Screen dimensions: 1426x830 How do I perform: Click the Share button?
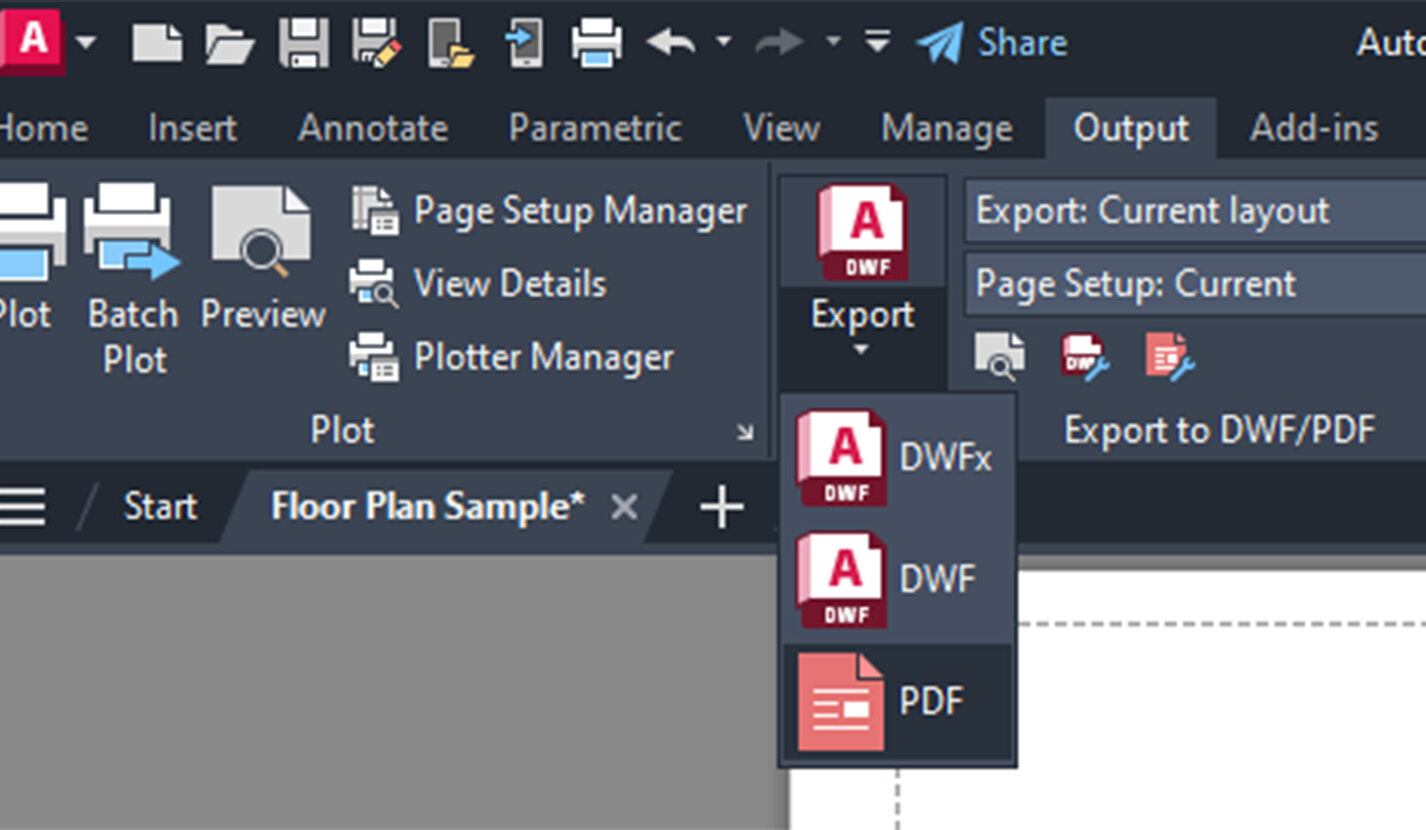pos(992,44)
